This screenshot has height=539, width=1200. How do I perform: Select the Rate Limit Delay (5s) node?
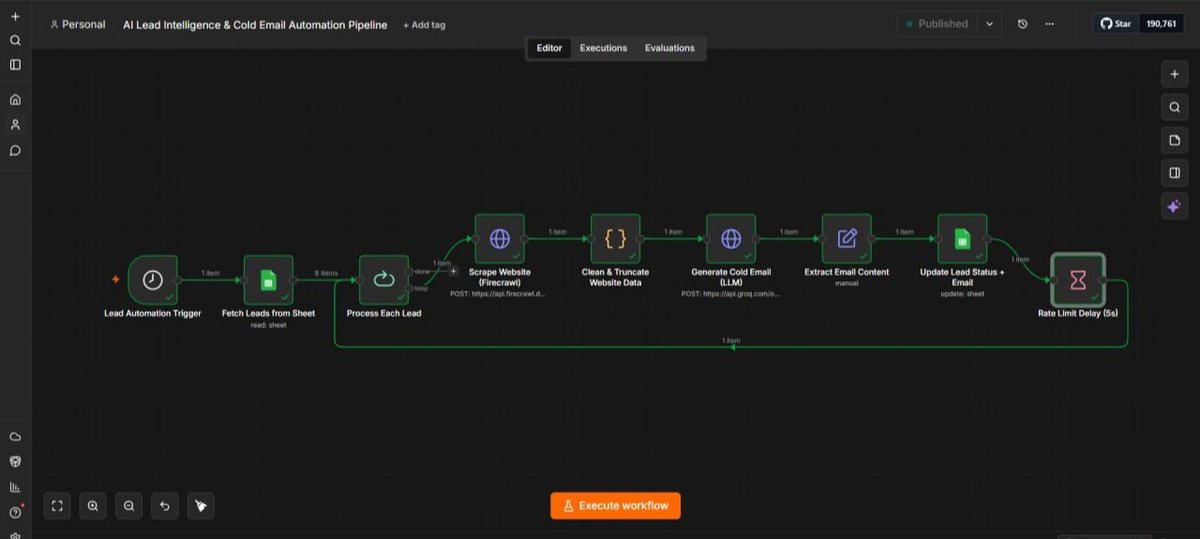(x=1078, y=280)
